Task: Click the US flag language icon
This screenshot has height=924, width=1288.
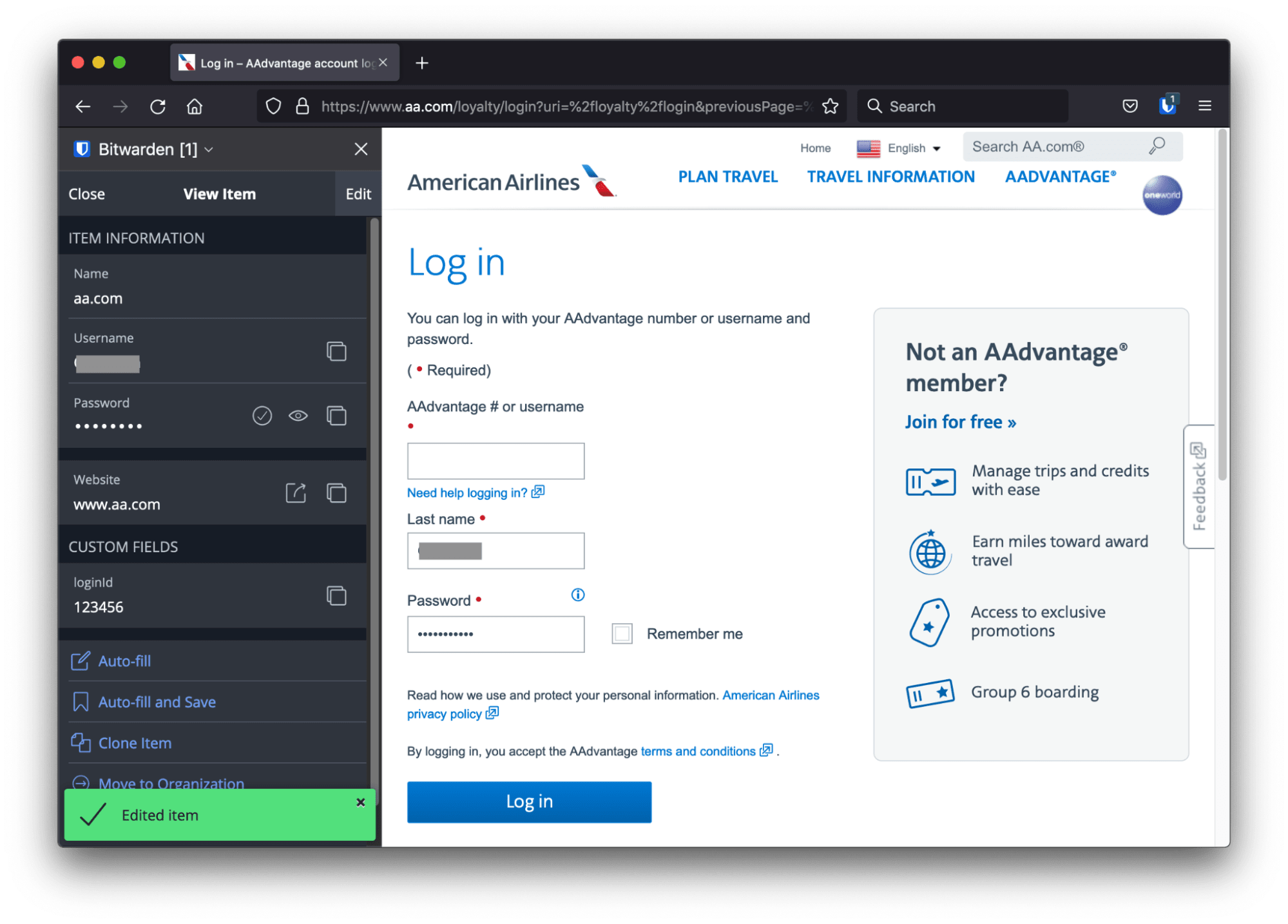Action: point(868,148)
